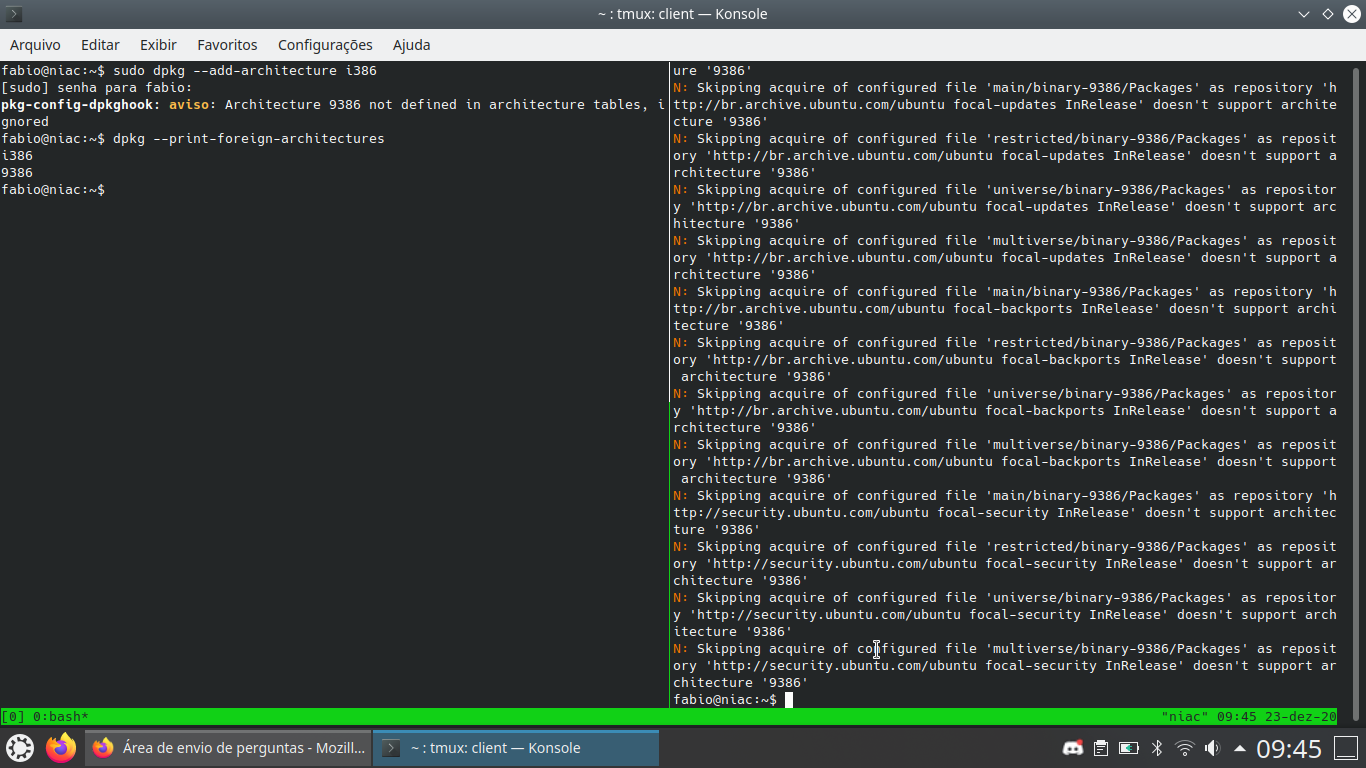Open the Bluetooth tray icon

1157,748
